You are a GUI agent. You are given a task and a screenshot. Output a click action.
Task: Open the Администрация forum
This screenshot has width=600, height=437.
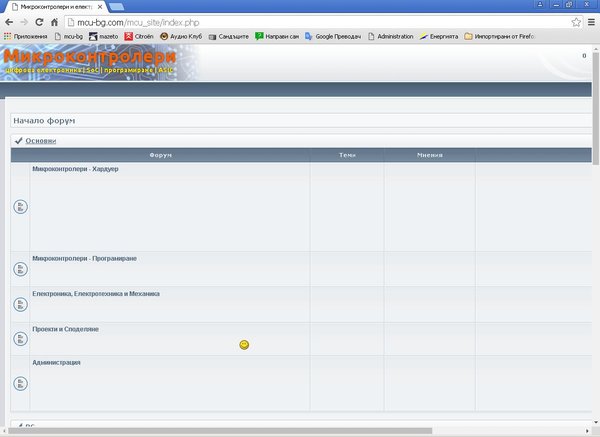click(56, 362)
